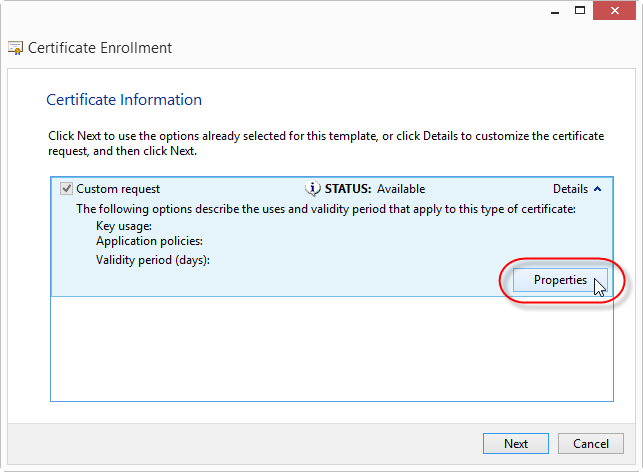
Task: Select the Custom request label
Action: click(x=118, y=189)
